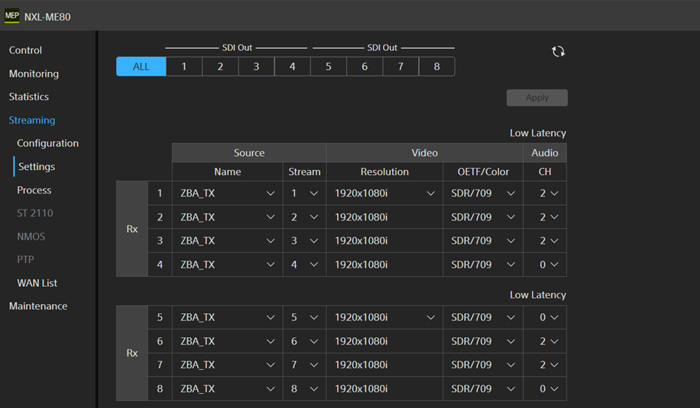Open Rx 1 Audio CH dropdown
This screenshot has width=700, height=408.
click(545, 193)
